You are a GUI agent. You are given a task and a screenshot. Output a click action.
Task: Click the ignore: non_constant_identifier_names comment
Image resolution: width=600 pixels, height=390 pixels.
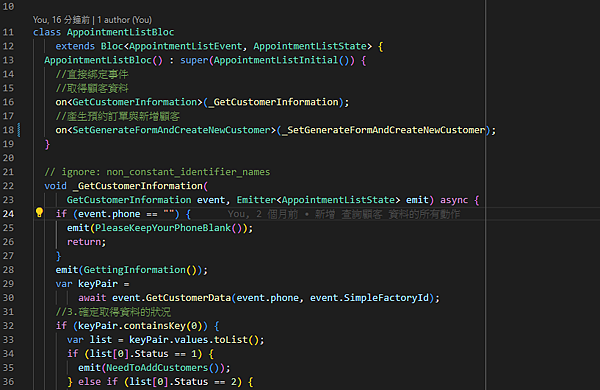pos(157,172)
